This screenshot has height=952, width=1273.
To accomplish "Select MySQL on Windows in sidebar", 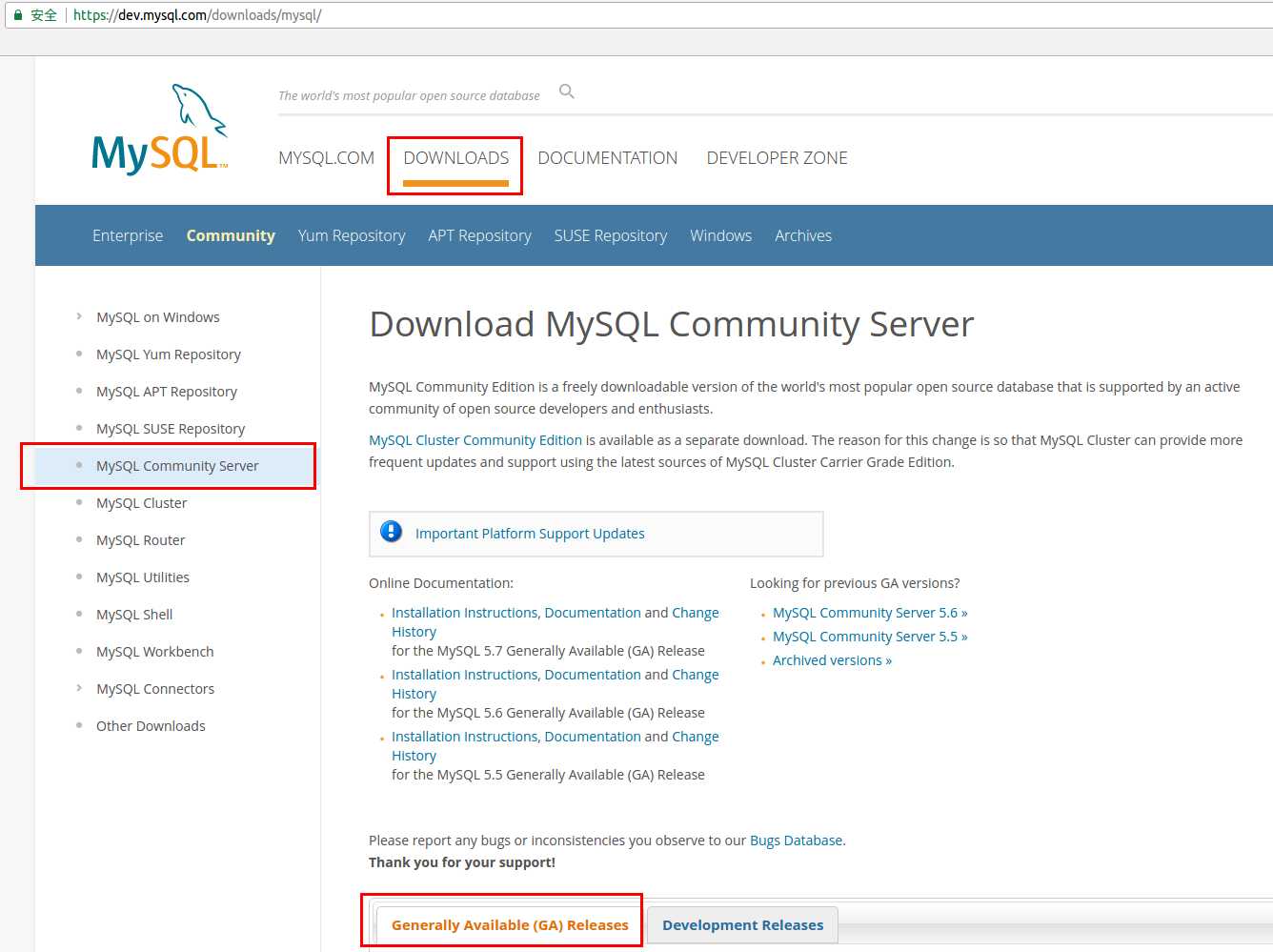I will (x=158, y=317).
